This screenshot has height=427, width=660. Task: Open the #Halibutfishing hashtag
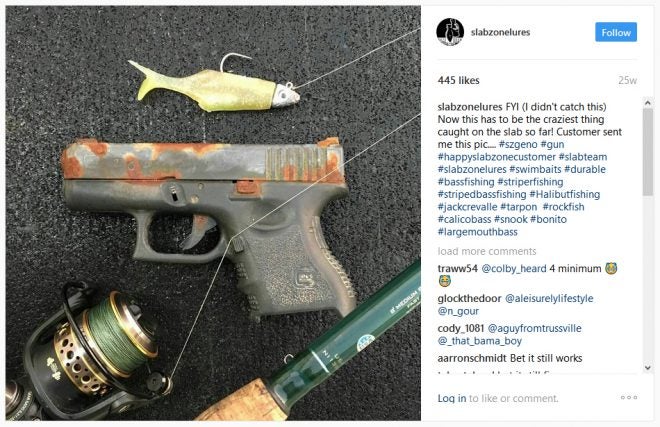(x=564, y=195)
